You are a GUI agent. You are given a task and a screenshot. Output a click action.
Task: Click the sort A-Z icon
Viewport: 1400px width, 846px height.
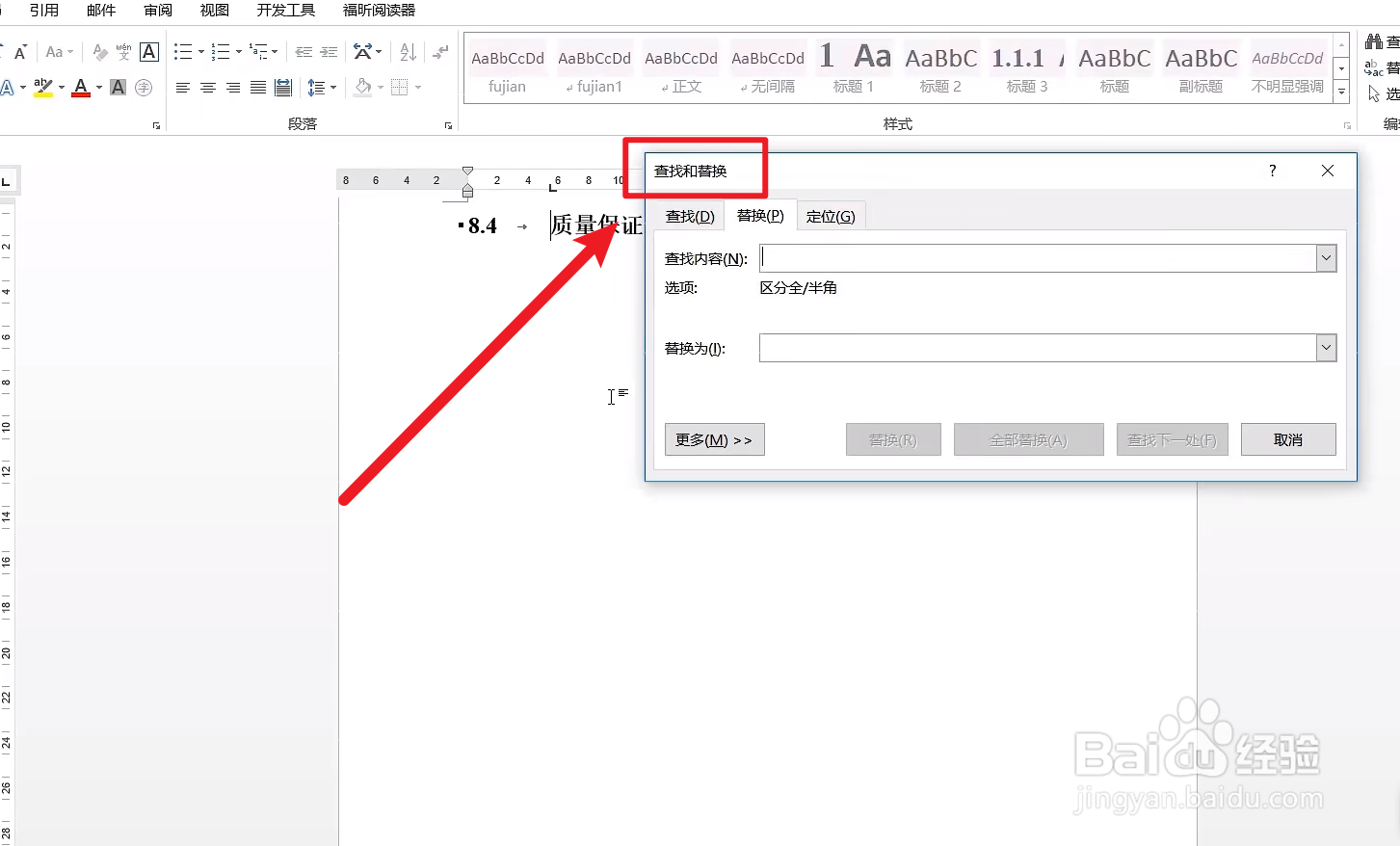[409, 52]
